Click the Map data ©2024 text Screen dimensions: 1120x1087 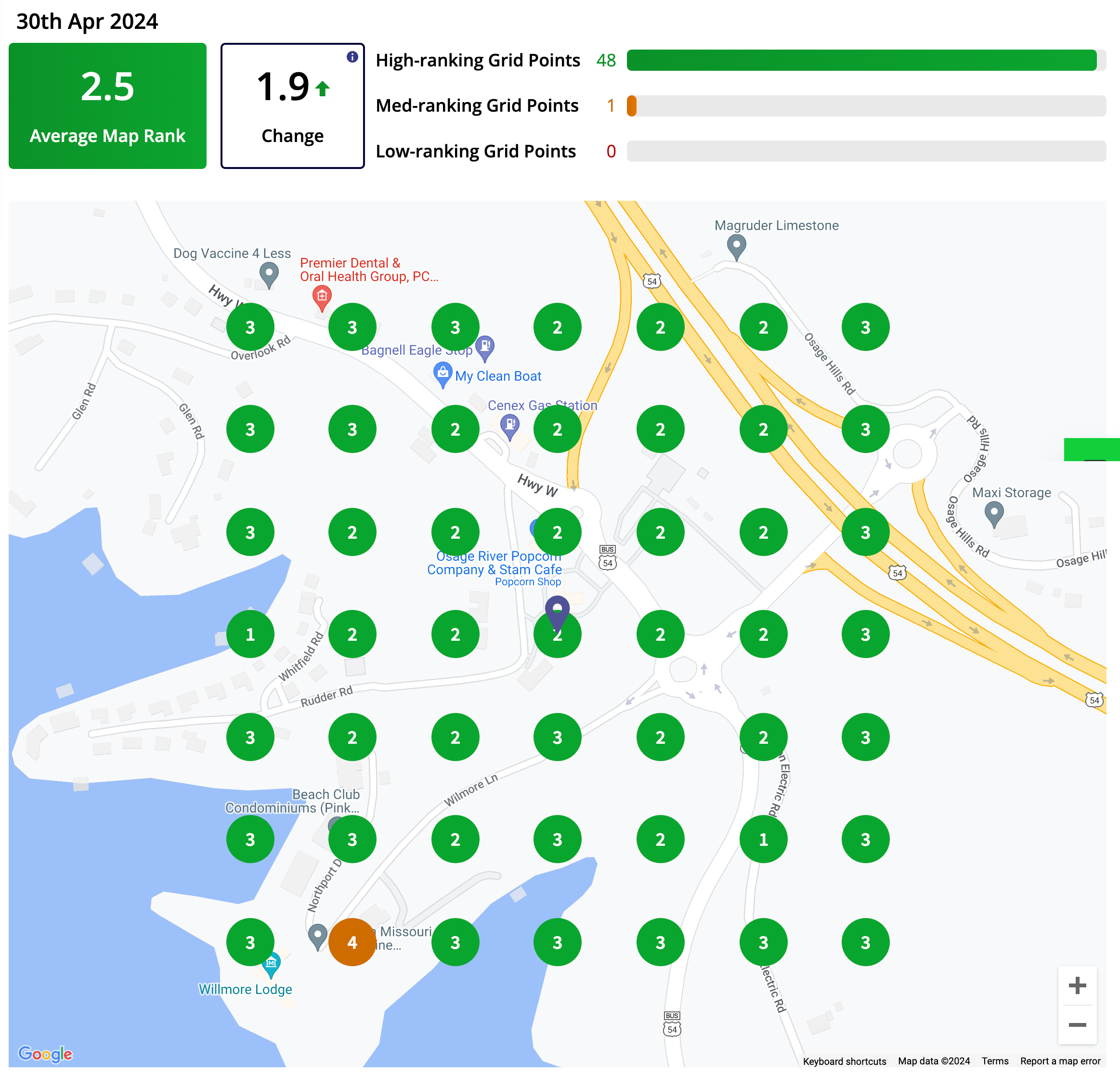coord(934,1061)
